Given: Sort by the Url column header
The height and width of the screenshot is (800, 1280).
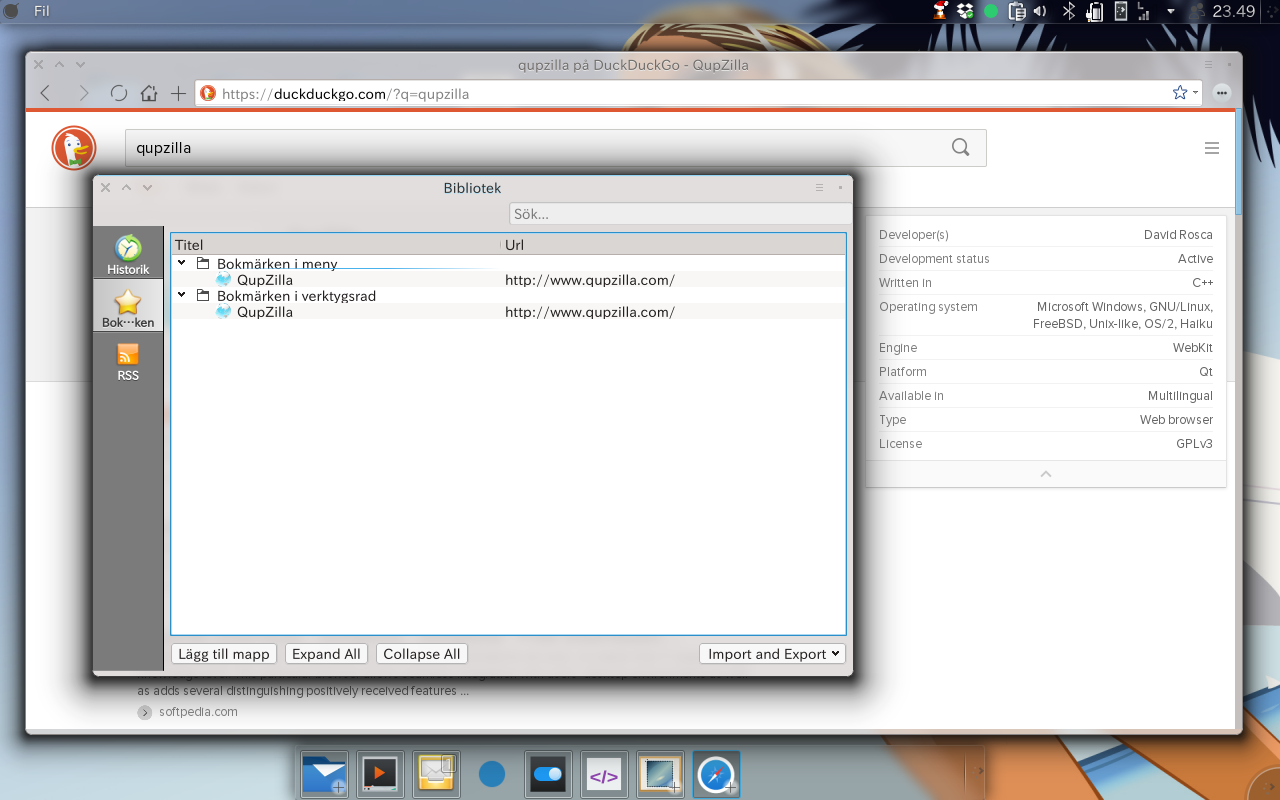Looking at the screenshot, I should [672, 245].
